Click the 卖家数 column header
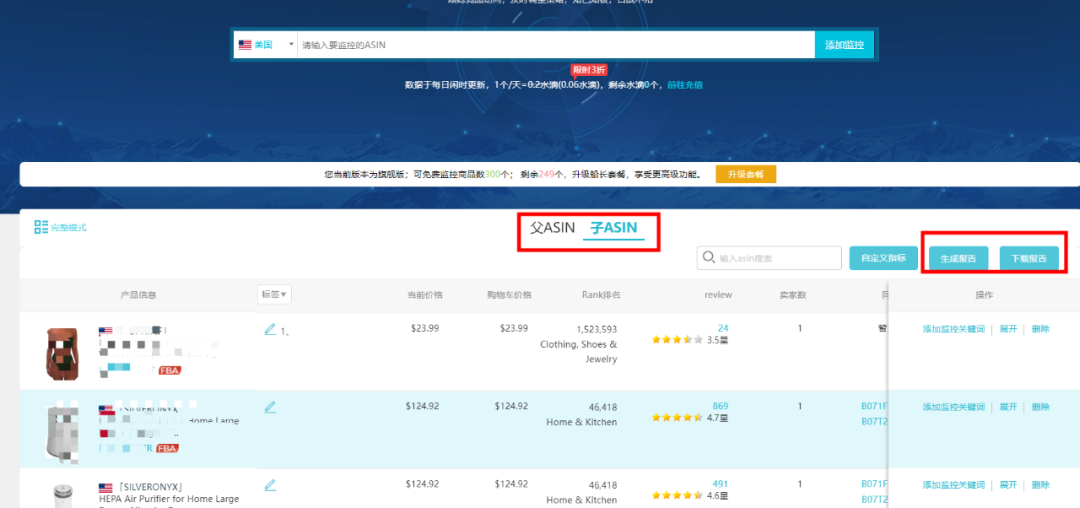 coord(793,295)
